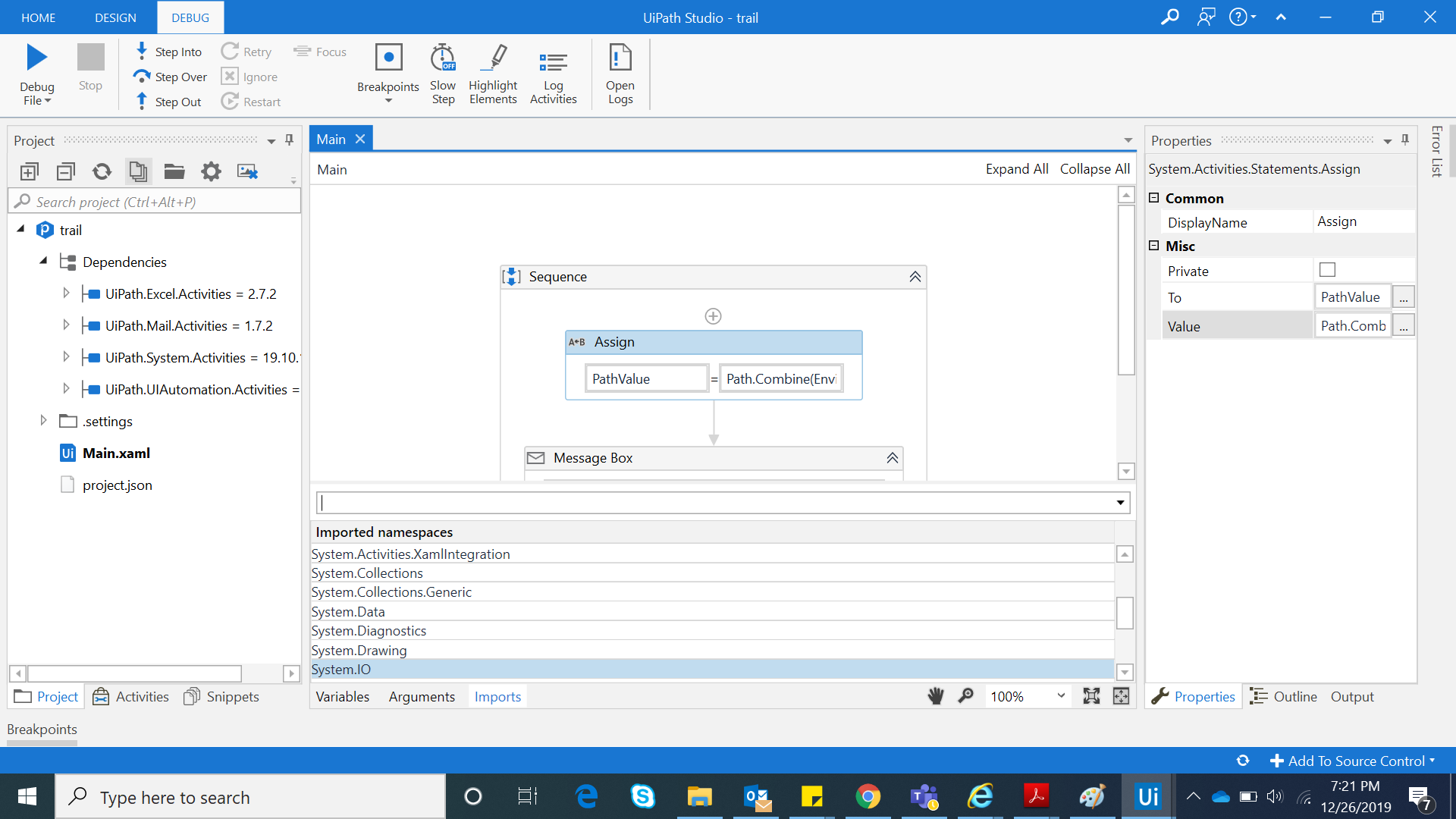This screenshot has width=1456, height=819.
Task: Open the Variables panel tab
Action: point(342,696)
